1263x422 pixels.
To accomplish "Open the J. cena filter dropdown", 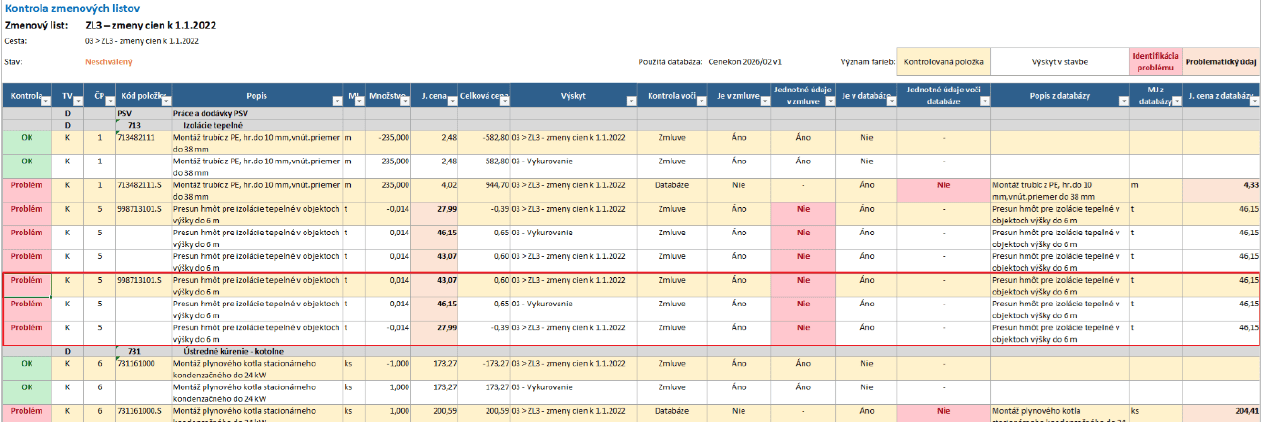I will (x=452, y=101).
